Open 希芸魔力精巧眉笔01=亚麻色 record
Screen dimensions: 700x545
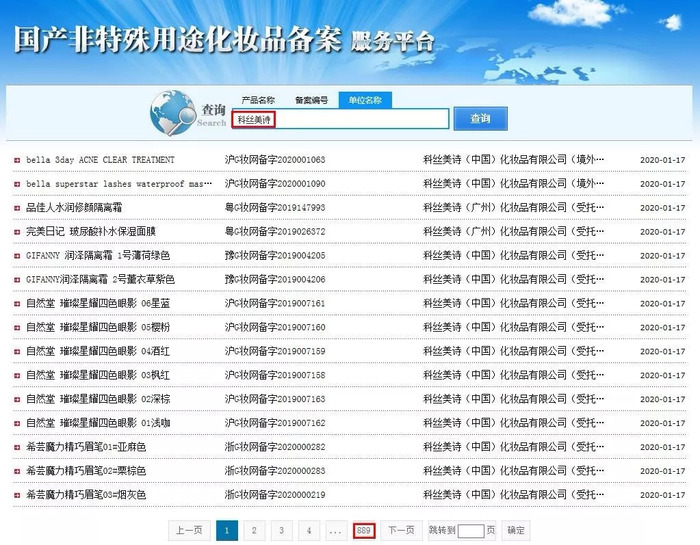[x=86, y=447]
